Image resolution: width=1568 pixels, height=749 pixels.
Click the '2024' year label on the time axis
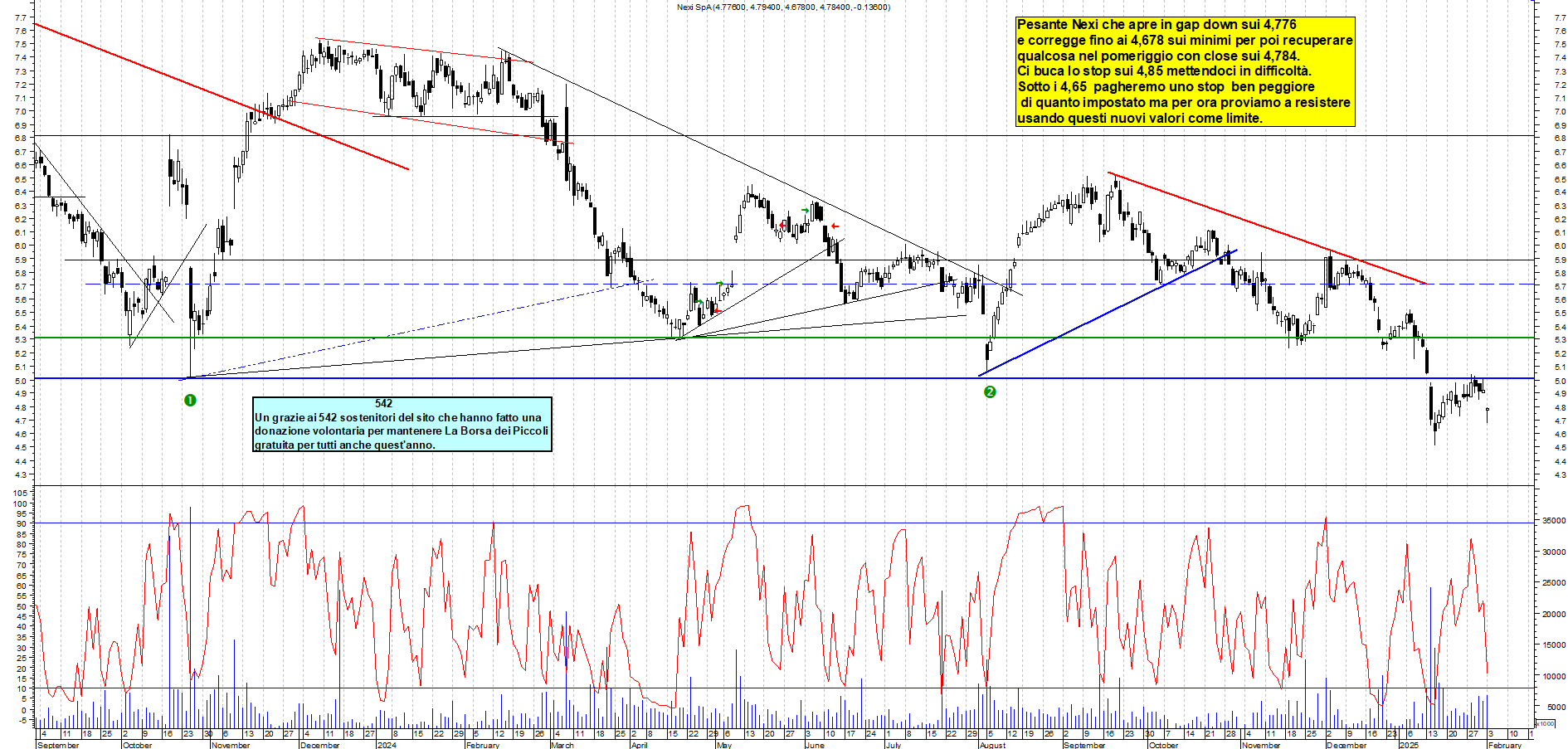pos(387,745)
